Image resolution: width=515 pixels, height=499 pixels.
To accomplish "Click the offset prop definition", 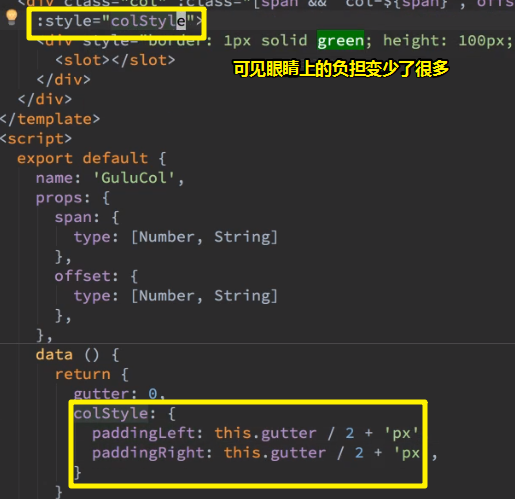I will [x=96, y=276].
